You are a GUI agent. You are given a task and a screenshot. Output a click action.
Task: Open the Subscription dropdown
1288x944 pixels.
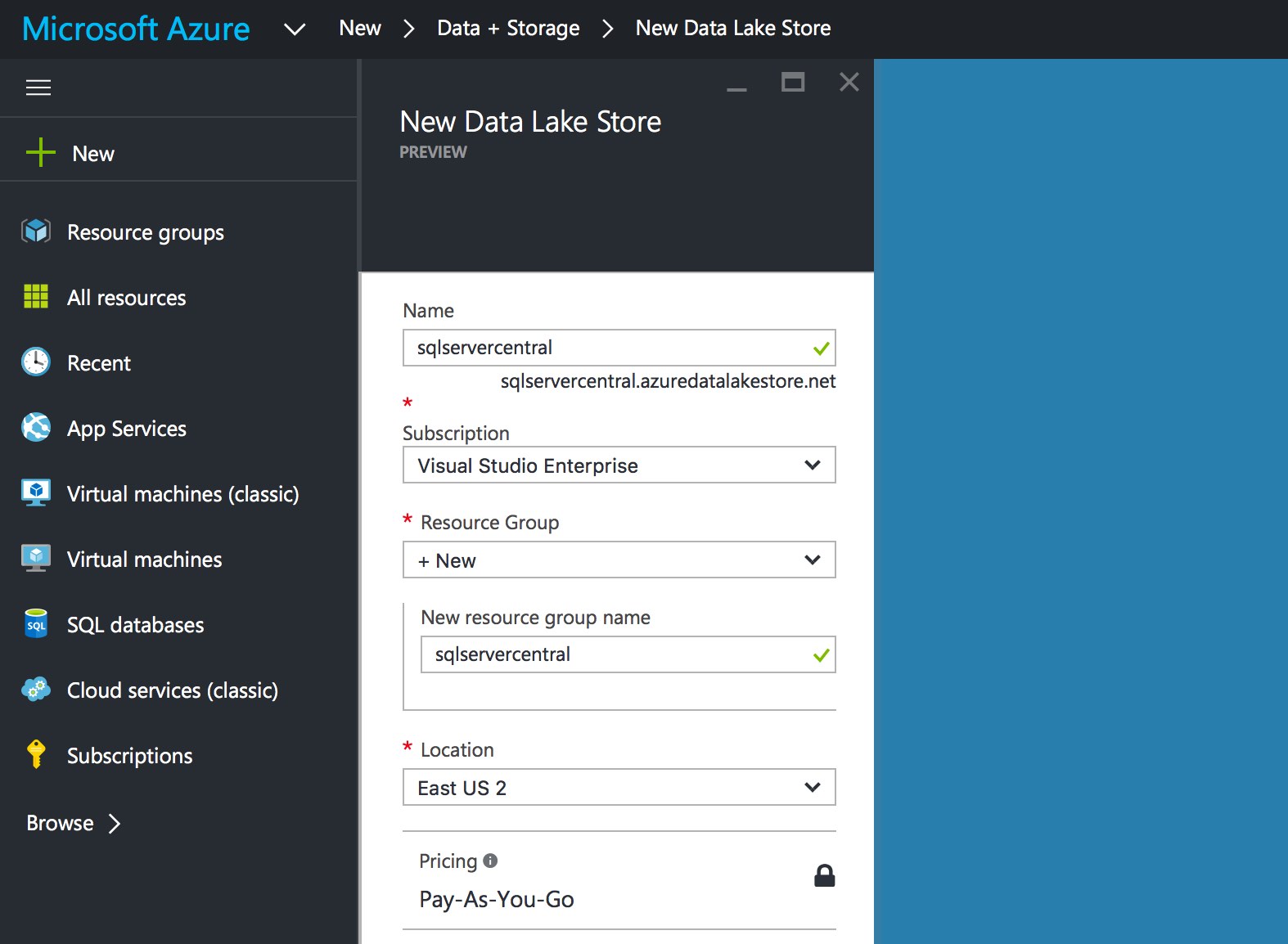(x=619, y=465)
